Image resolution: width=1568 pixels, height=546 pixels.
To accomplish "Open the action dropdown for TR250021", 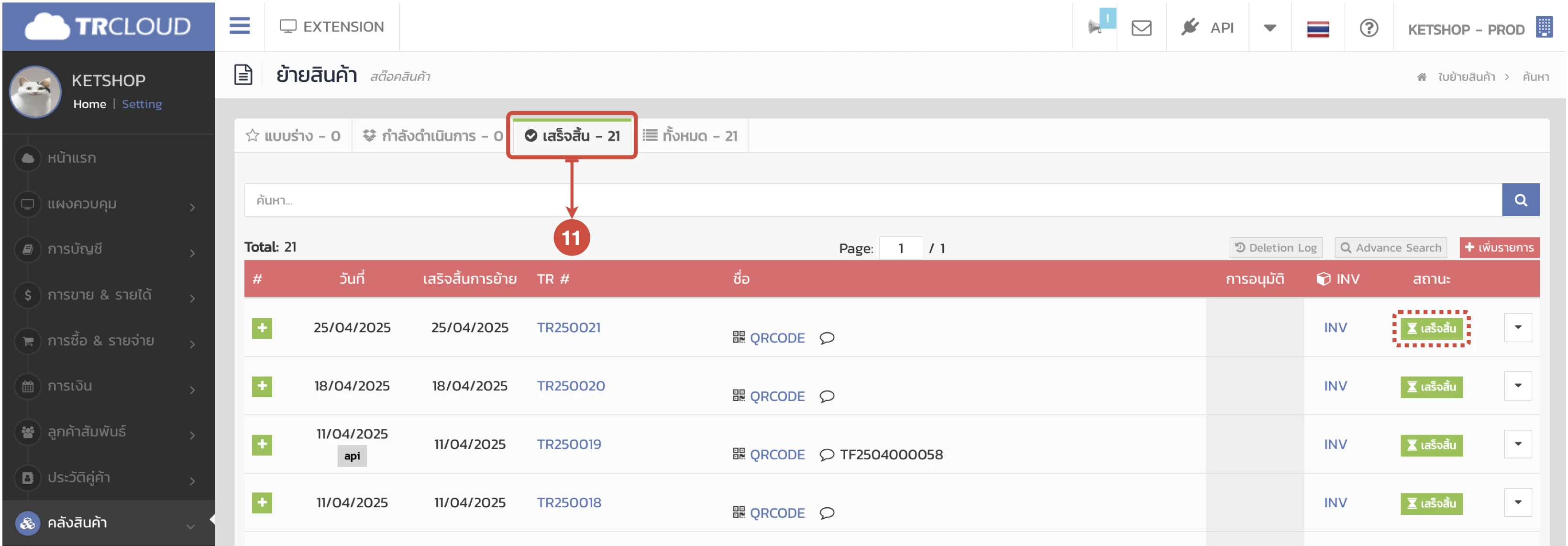I will pyautogui.click(x=1517, y=327).
